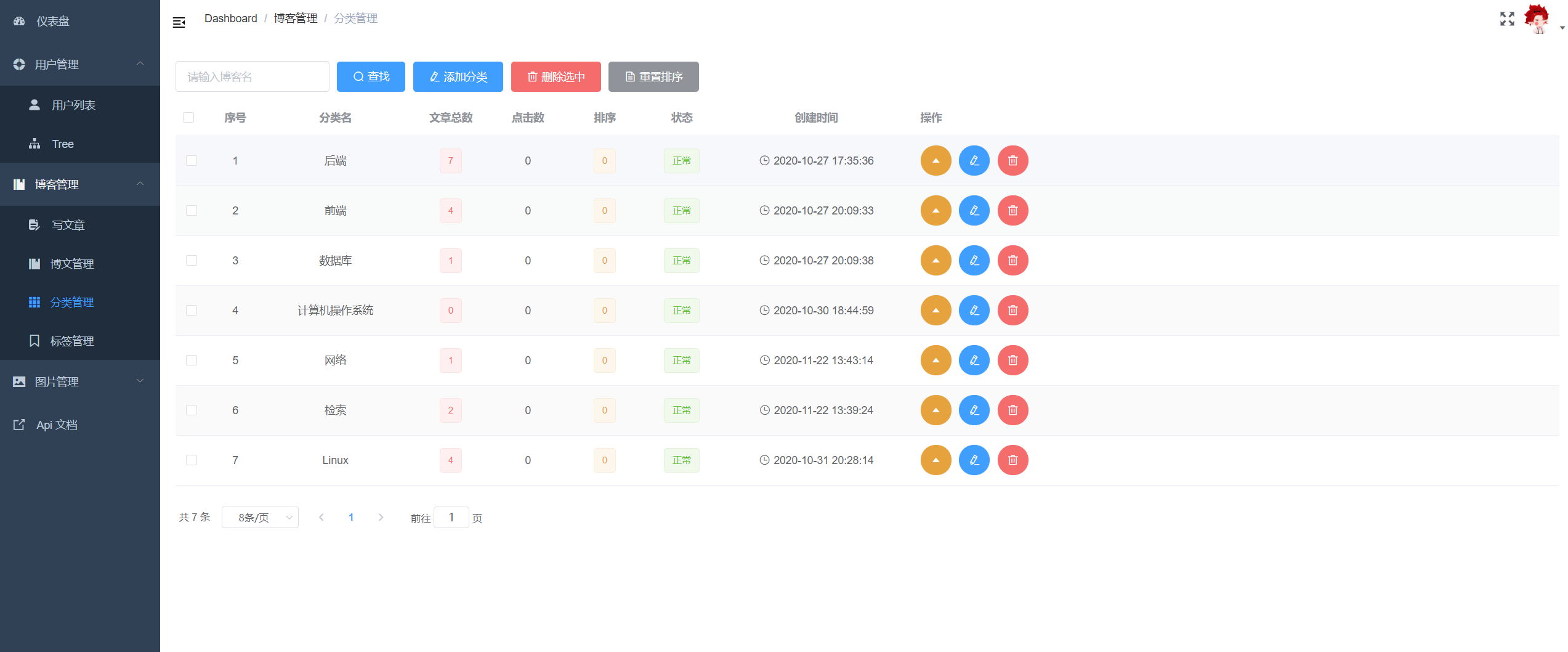This screenshot has width=1568, height=652.
Task: Delete the 网络 category
Action: (1012, 361)
